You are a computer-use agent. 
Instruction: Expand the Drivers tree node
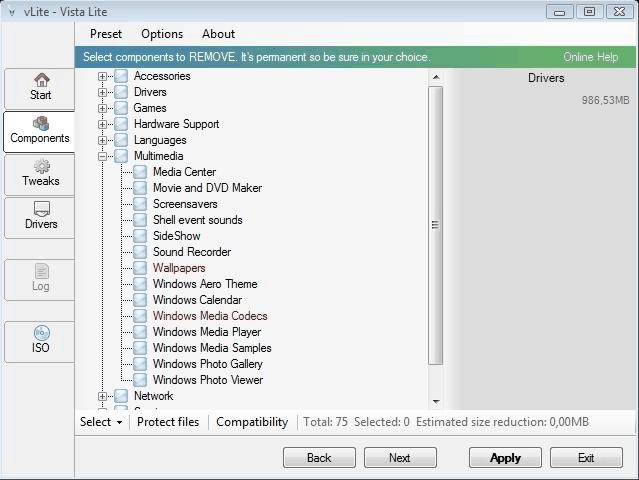102,92
